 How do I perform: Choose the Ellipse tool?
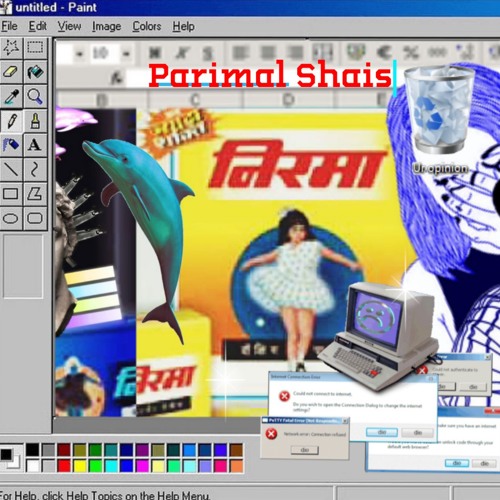point(11,218)
